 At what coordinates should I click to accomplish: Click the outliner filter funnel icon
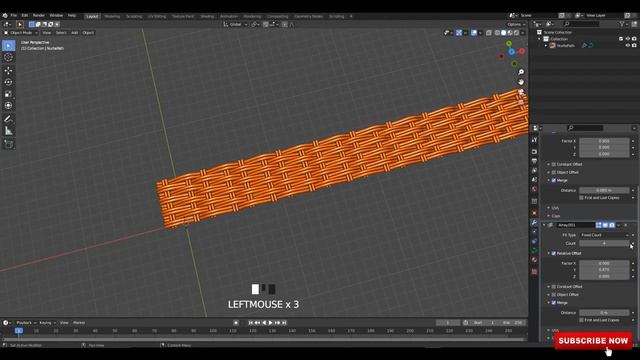pos(622,24)
